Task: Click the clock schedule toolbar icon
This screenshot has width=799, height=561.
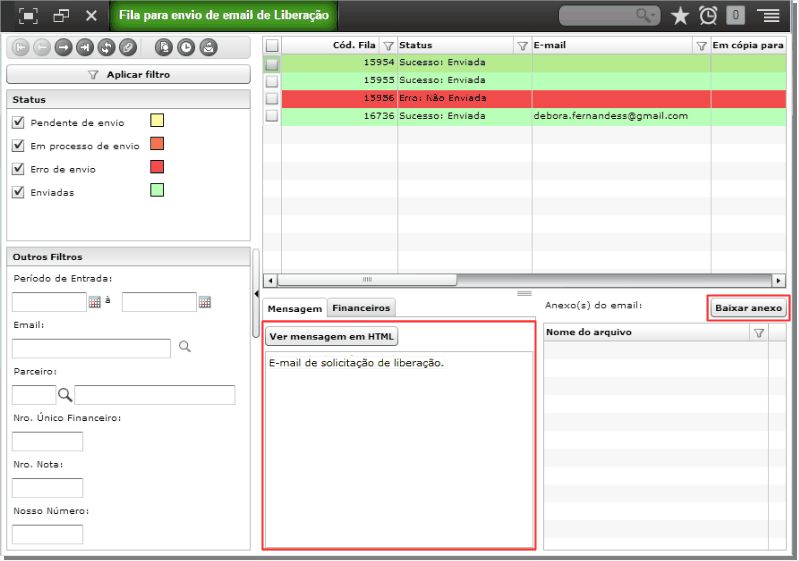Action: click(x=186, y=47)
